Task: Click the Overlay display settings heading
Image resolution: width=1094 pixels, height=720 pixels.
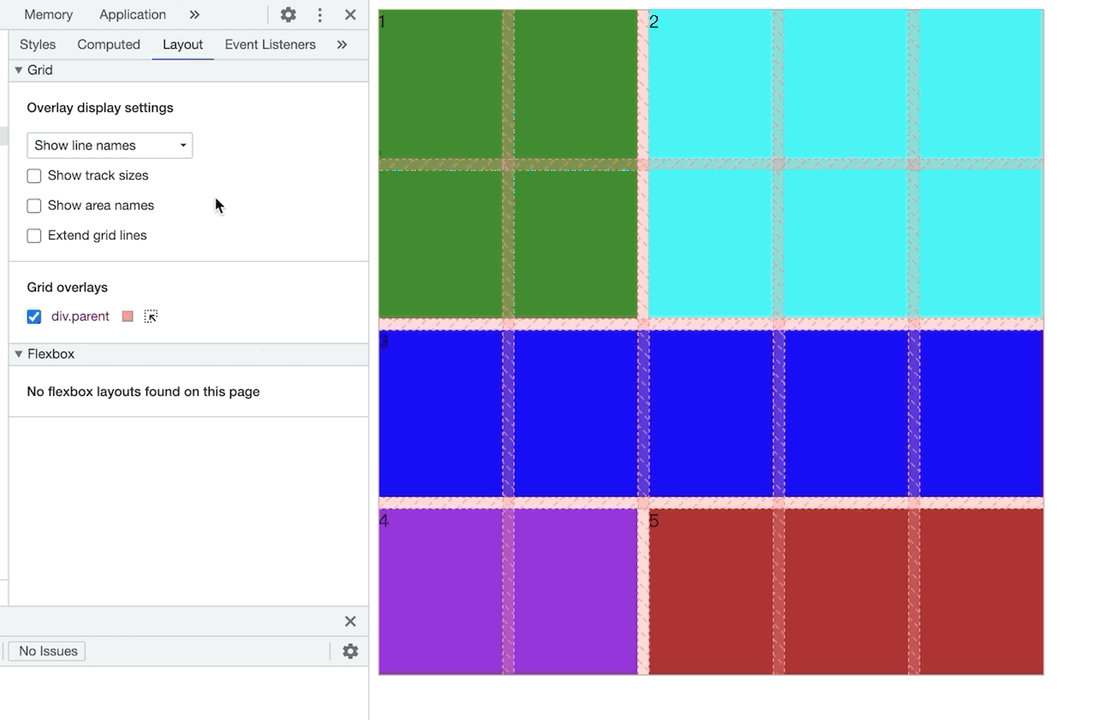Action: [x=100, y=108]
